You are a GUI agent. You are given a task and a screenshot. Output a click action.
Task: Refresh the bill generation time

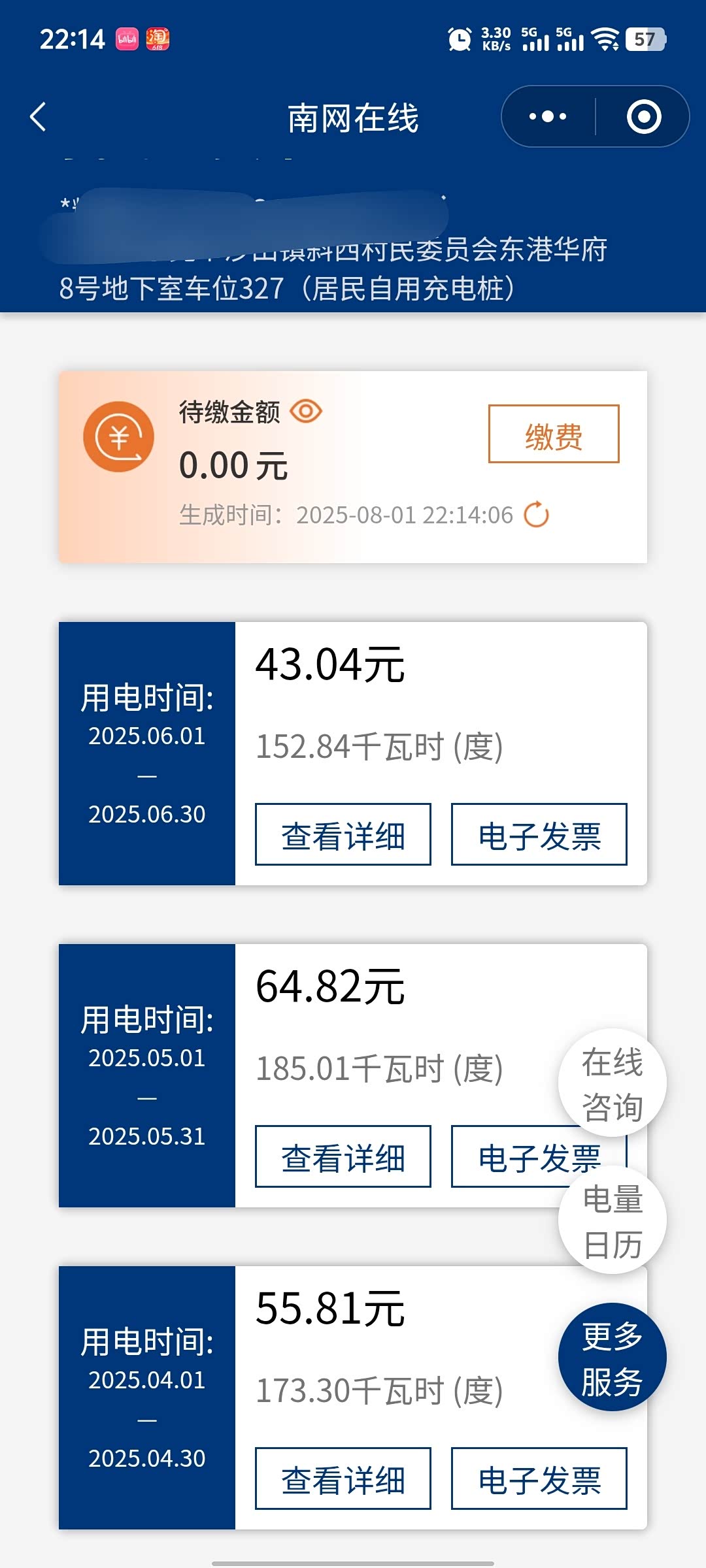click(536, 515)
